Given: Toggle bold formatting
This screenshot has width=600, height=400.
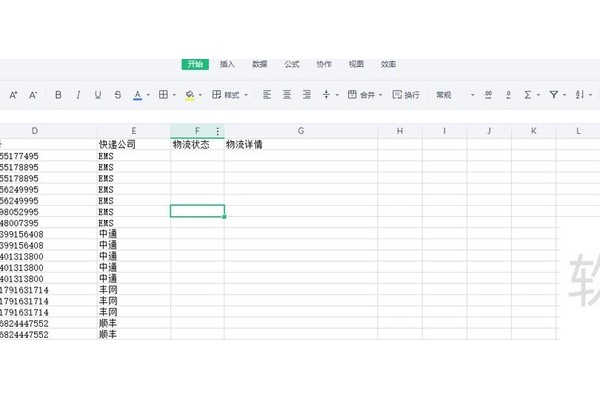Looking at the screenshot, I should (58, 95).
